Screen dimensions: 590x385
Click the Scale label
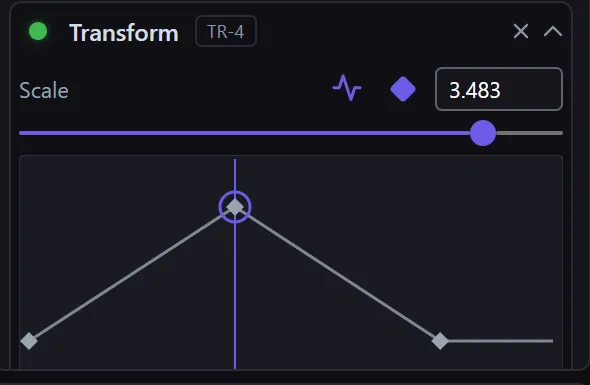[x=44, y=91]
